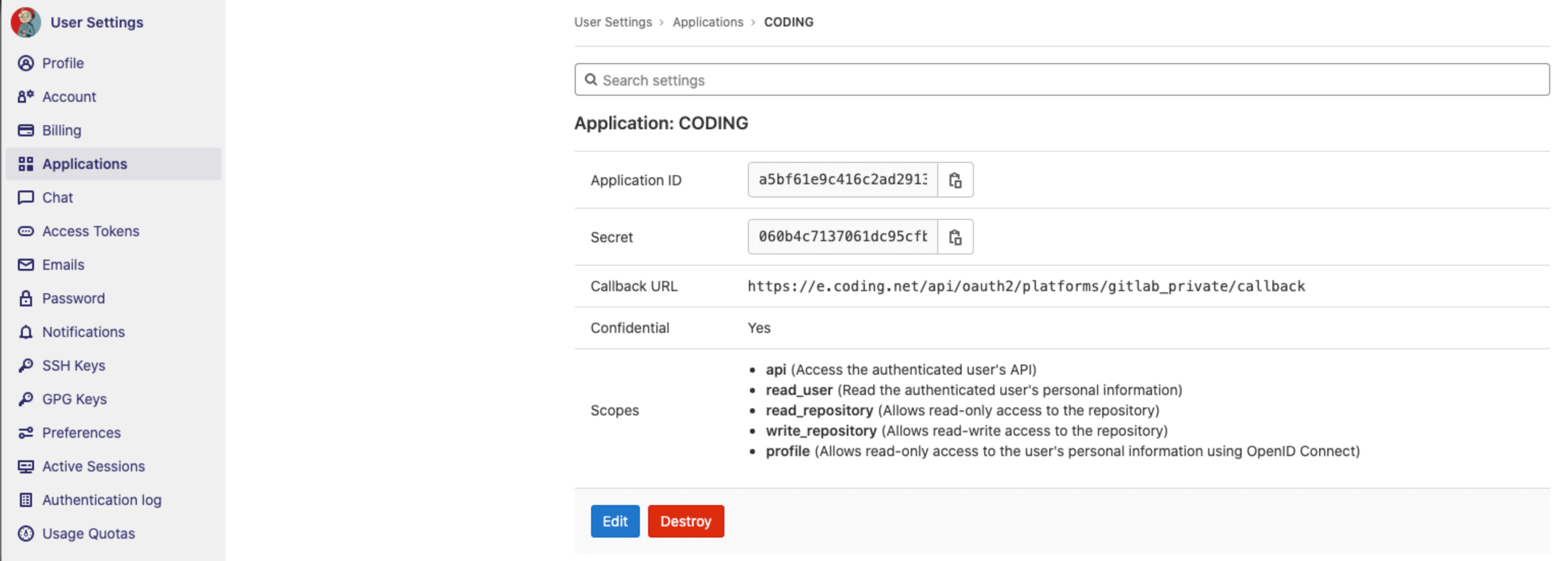The image size is (1568, 561).
Task: Open Access Tokens settings page
Action: point(90,231)
